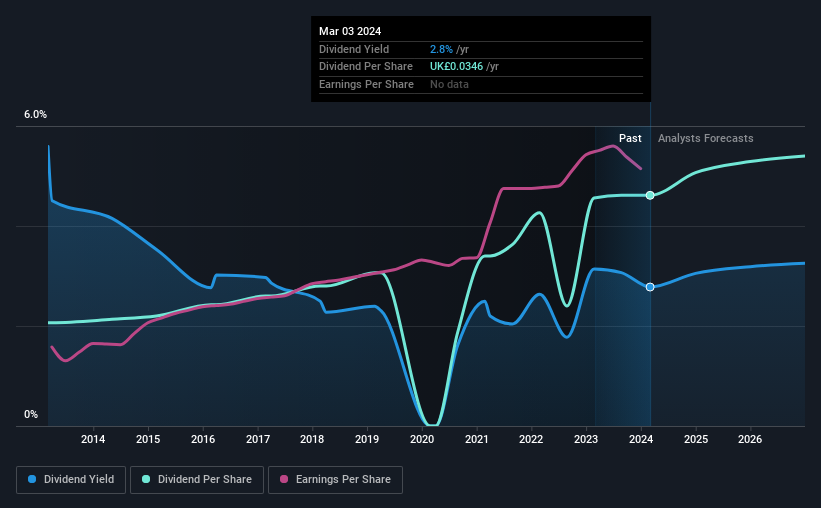
Task: Click the 2025 x-axis year label
Action: [696, 439]
